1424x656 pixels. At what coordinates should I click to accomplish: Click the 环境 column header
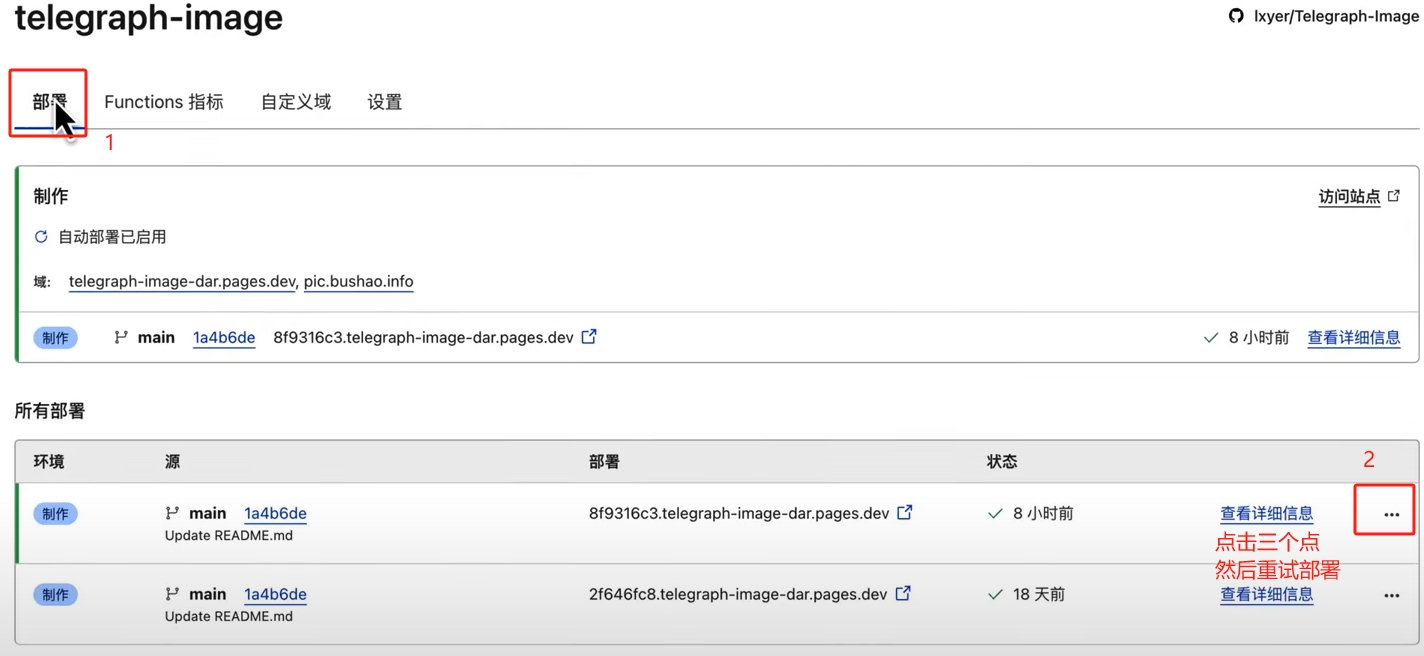coord(49,462)
